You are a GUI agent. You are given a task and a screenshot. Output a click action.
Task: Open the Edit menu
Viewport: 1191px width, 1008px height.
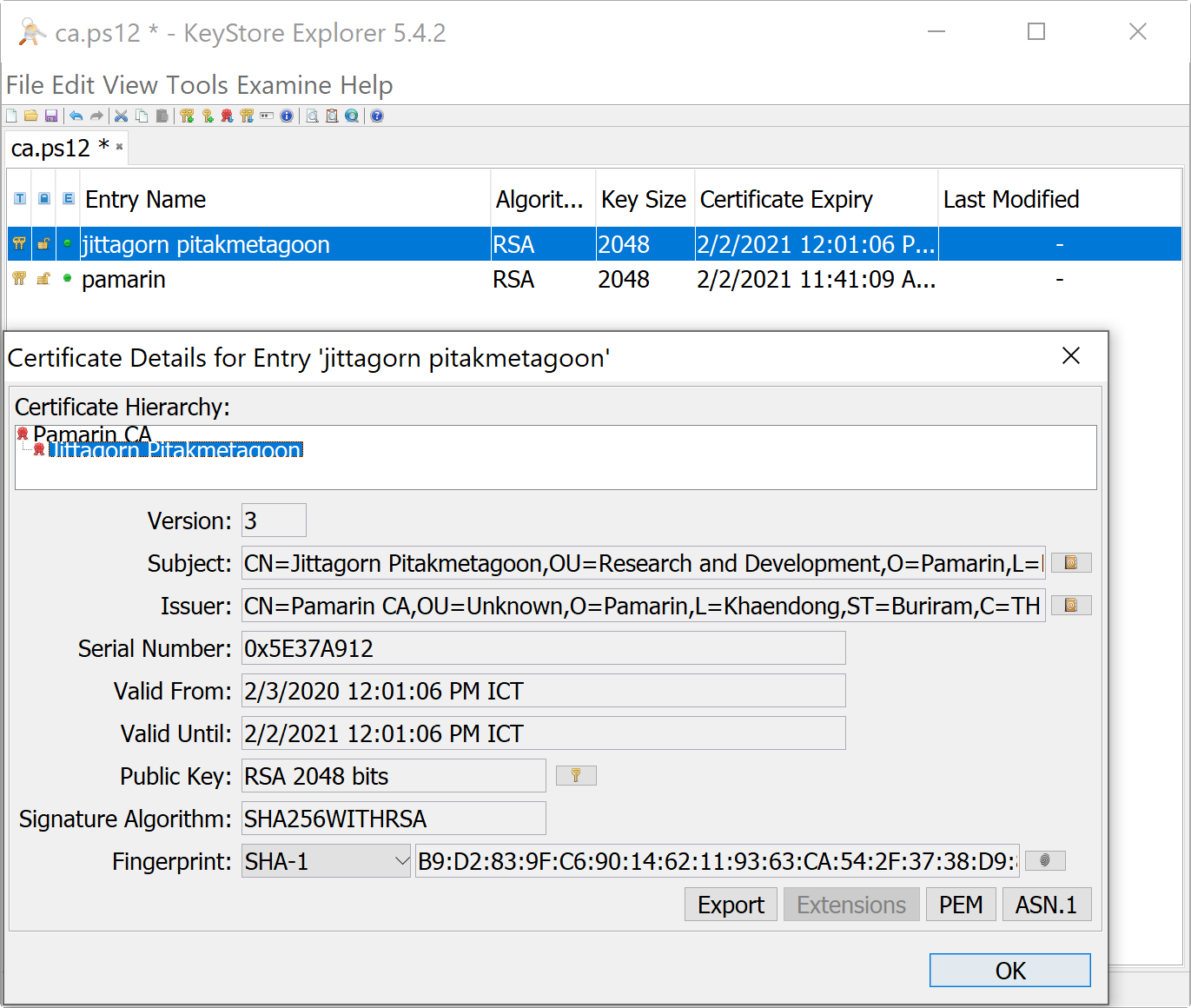tap(73, 85)
